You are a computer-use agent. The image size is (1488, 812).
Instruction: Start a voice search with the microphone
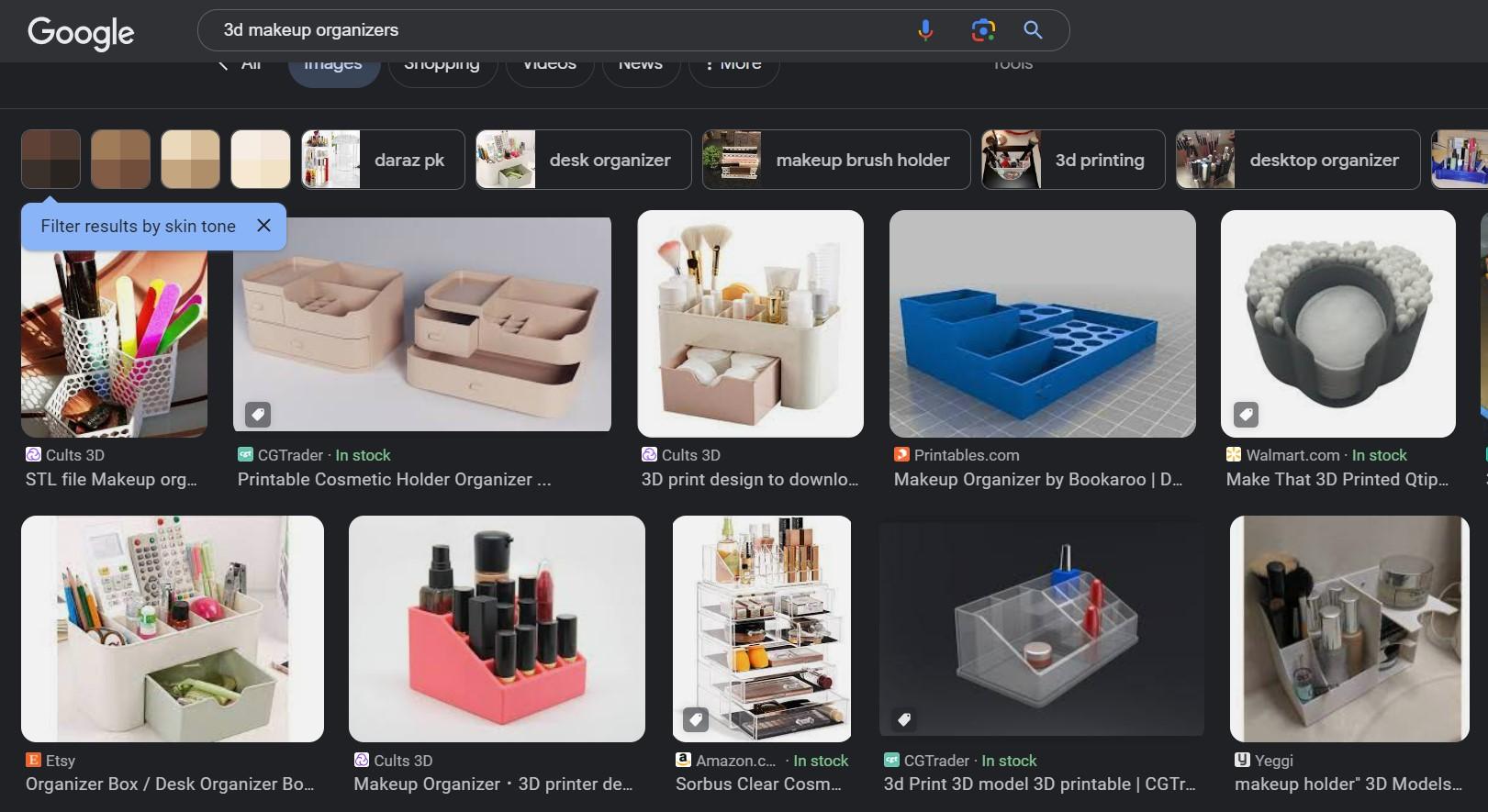point(925,30)
